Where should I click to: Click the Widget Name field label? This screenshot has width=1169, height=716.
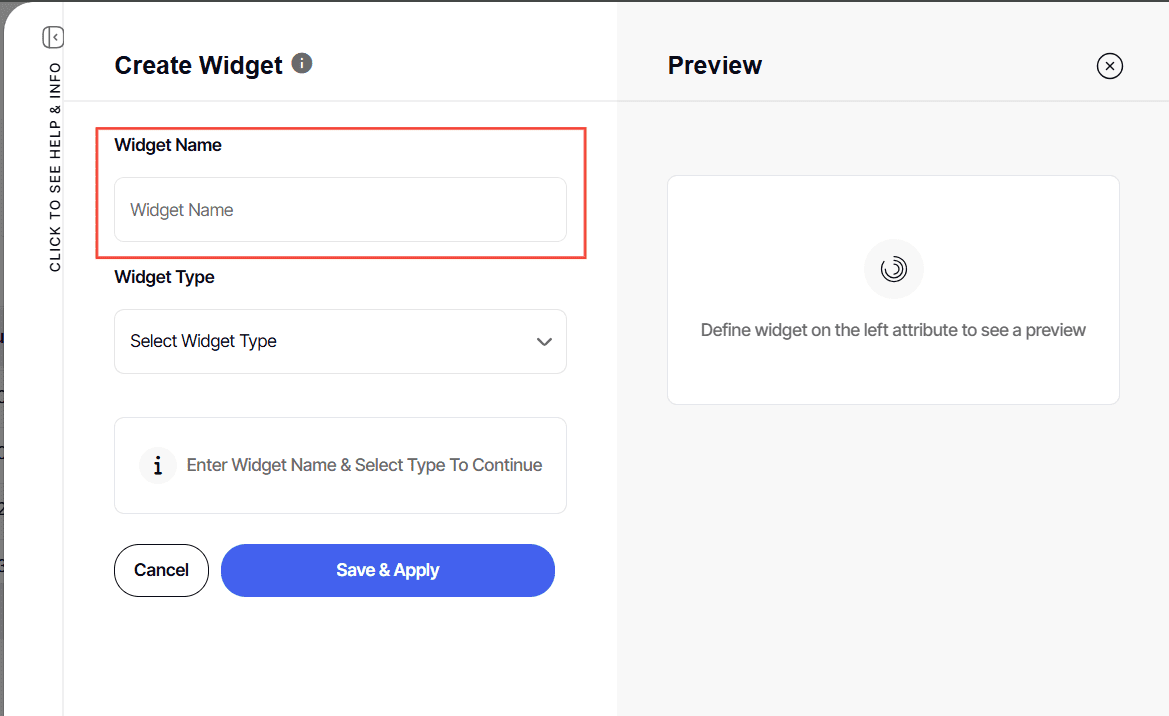coord(168,145)
